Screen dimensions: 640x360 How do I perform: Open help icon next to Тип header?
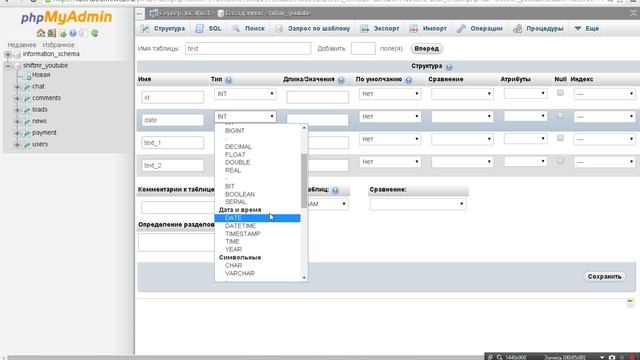(x=229, y=80)
